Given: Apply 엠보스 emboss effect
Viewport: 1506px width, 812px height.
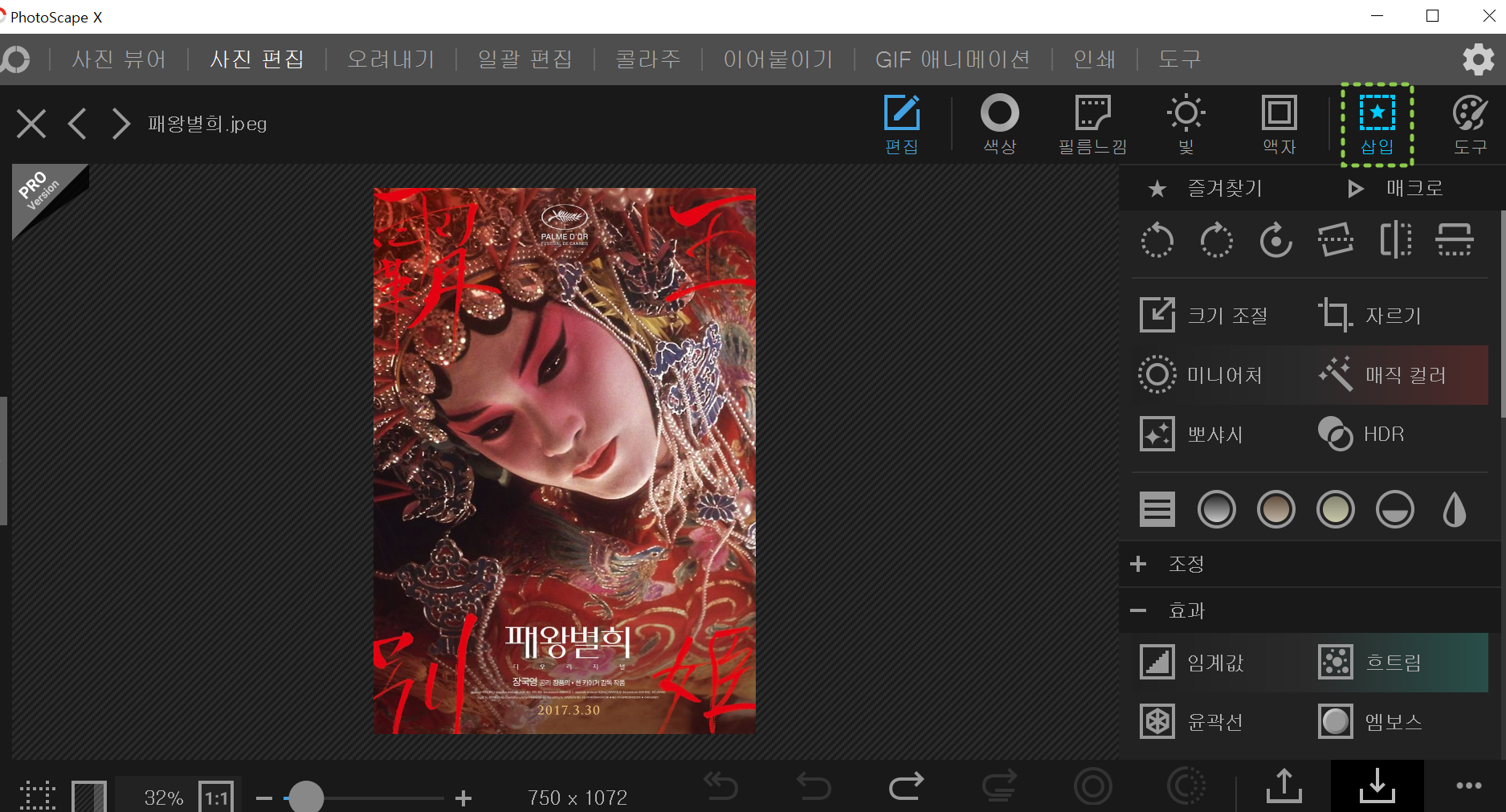Looking at the screenshot, I should [x=1370, y=721].
